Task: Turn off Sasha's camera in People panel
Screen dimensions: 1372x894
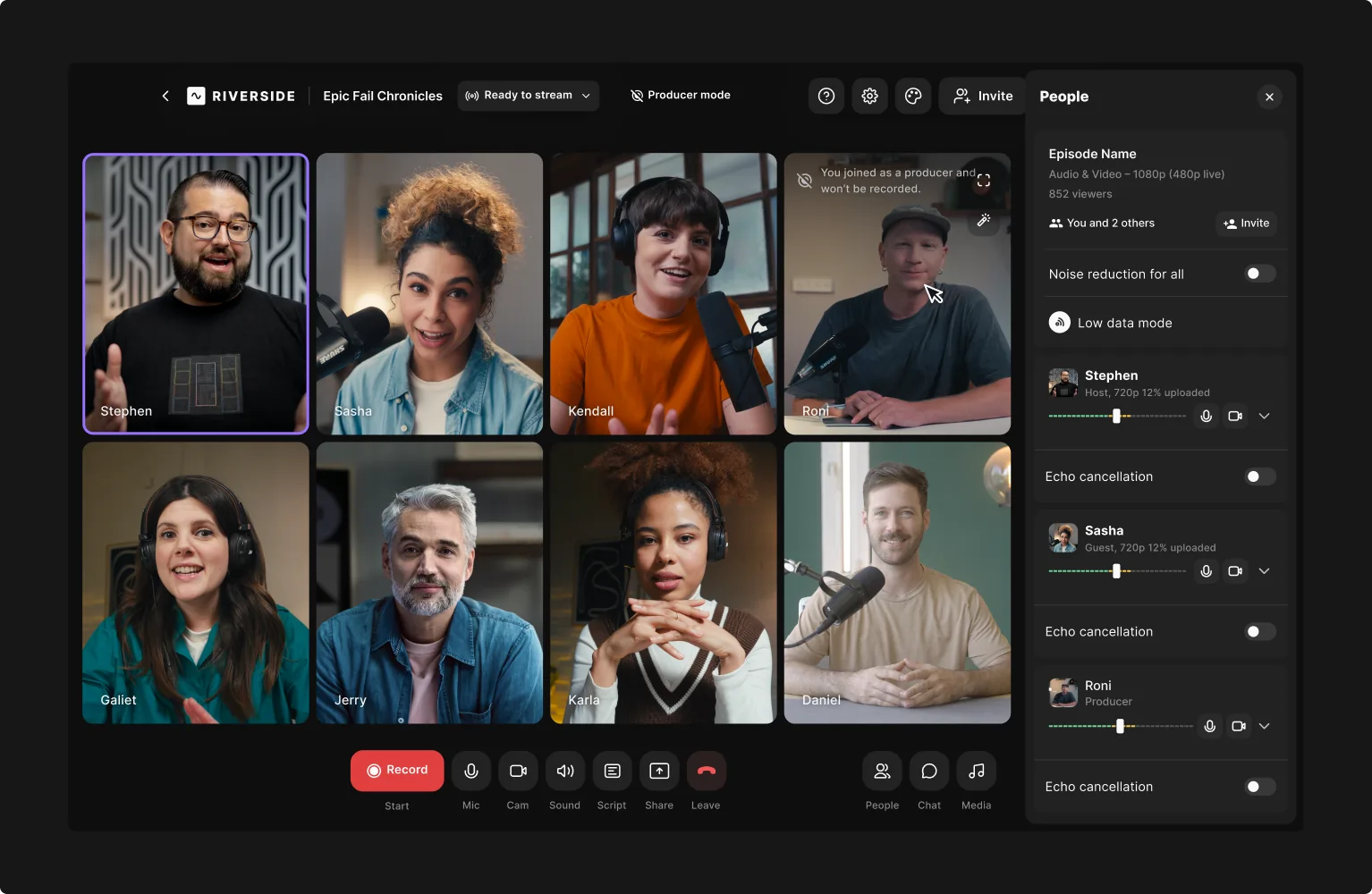Action: coord(1235,571)
